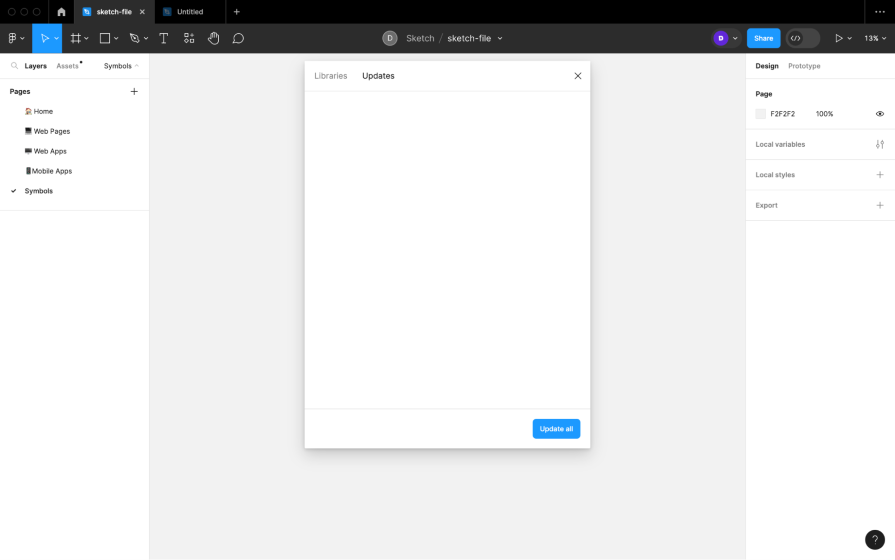
Task: Open the Help question mark button
Action: (x=874, y=539)
